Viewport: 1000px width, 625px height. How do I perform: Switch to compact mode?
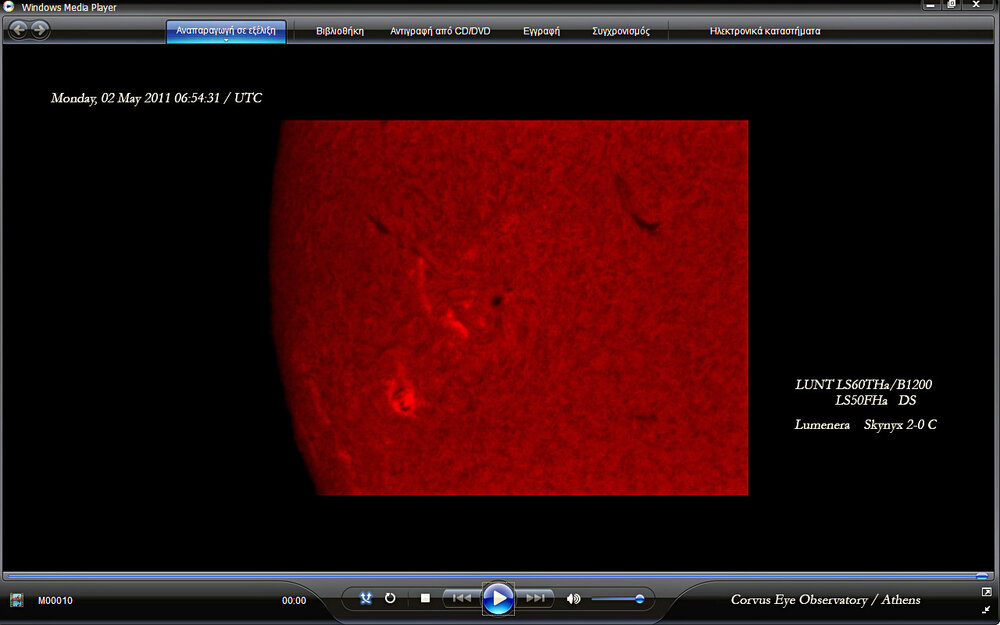click(x=986, y=609)
